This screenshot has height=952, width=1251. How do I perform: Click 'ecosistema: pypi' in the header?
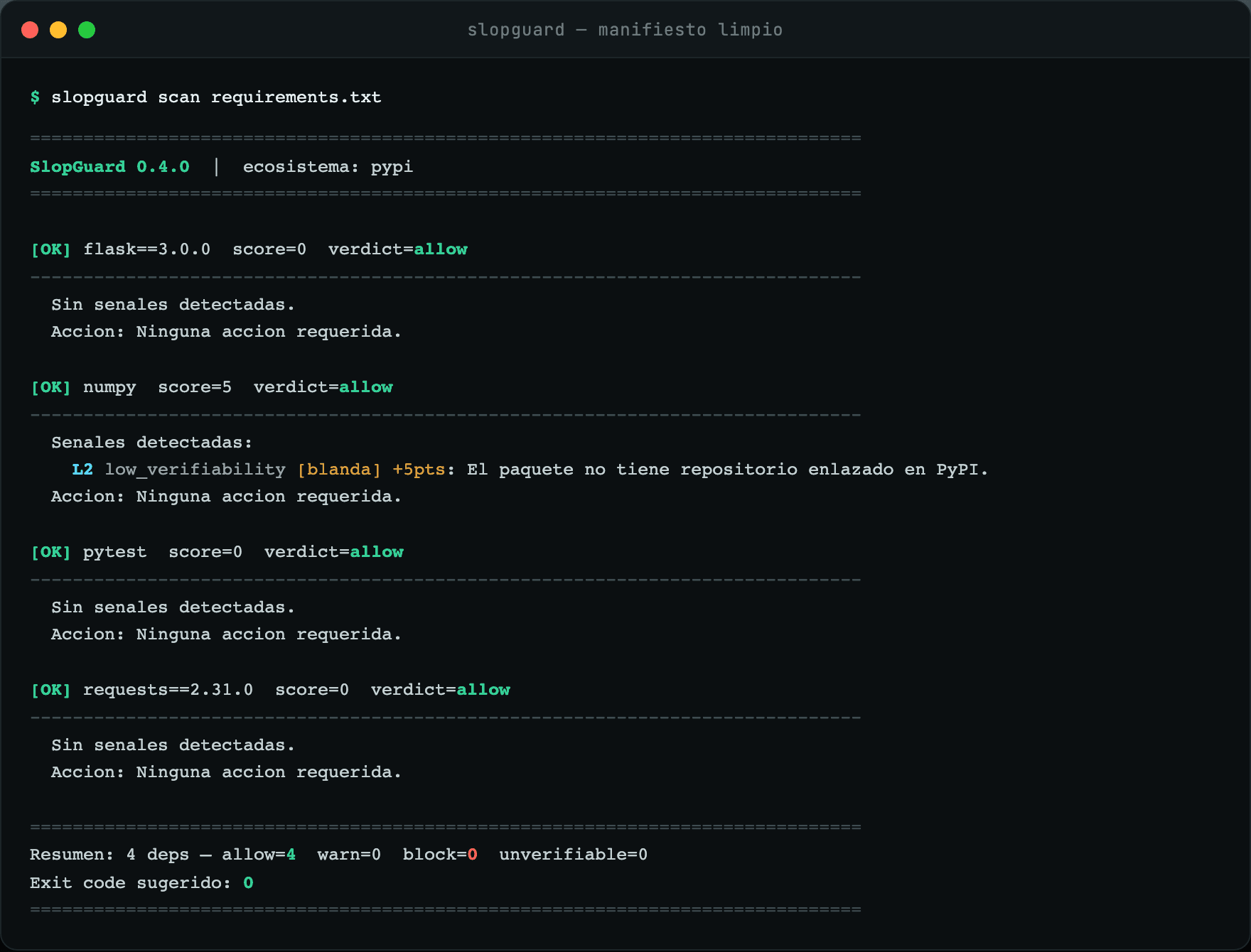pyautogui.click(x=328, y=167)
